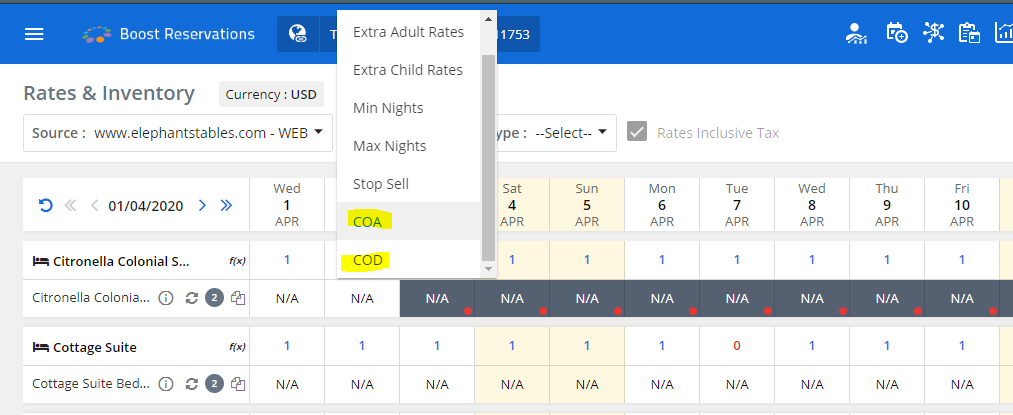Select Min Nights from the dropdown list
Viewport: 1013px width, 415px height.
(x=388, y=108)
